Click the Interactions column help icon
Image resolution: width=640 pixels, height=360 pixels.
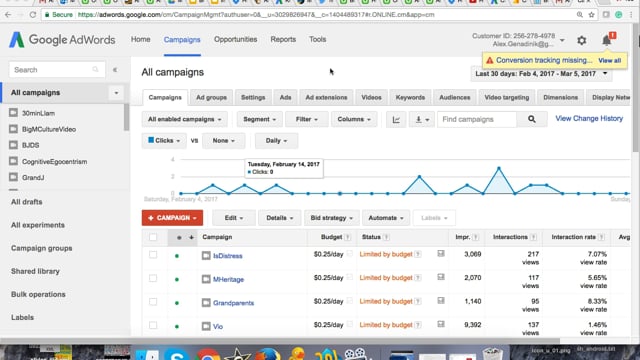(x=533, y=237)
